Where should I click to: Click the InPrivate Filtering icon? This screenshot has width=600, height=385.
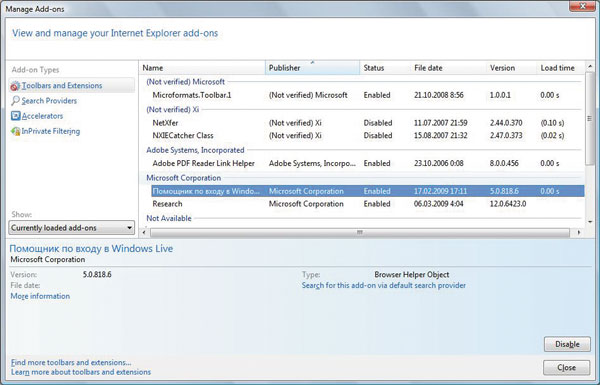[15, 131]
